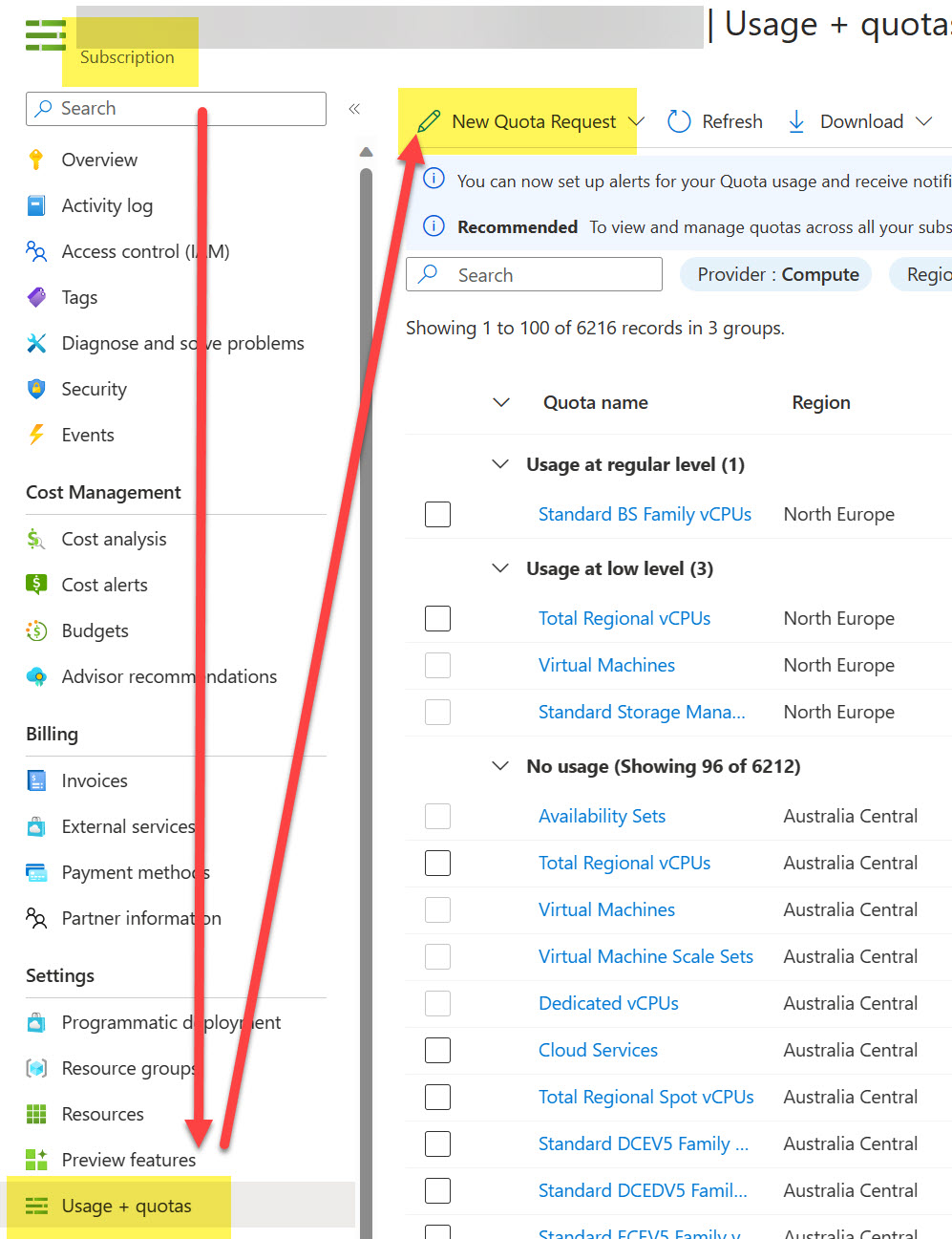Collapse the No usage group
Screen dimensions: 952x1239
click(x=500, y=765)
